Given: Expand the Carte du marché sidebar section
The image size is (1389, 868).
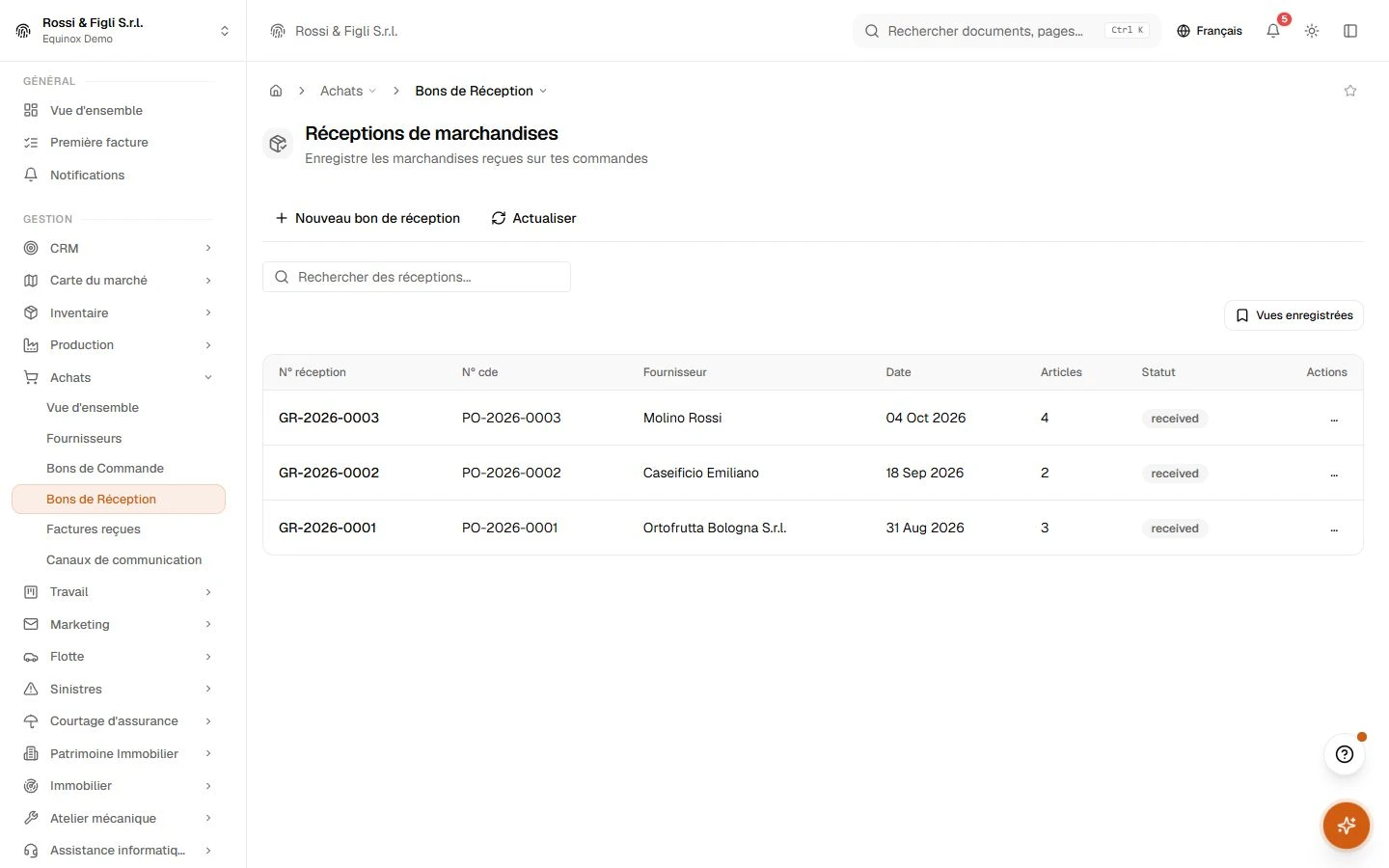Looking at the screenshot, I should click(119, 281).
